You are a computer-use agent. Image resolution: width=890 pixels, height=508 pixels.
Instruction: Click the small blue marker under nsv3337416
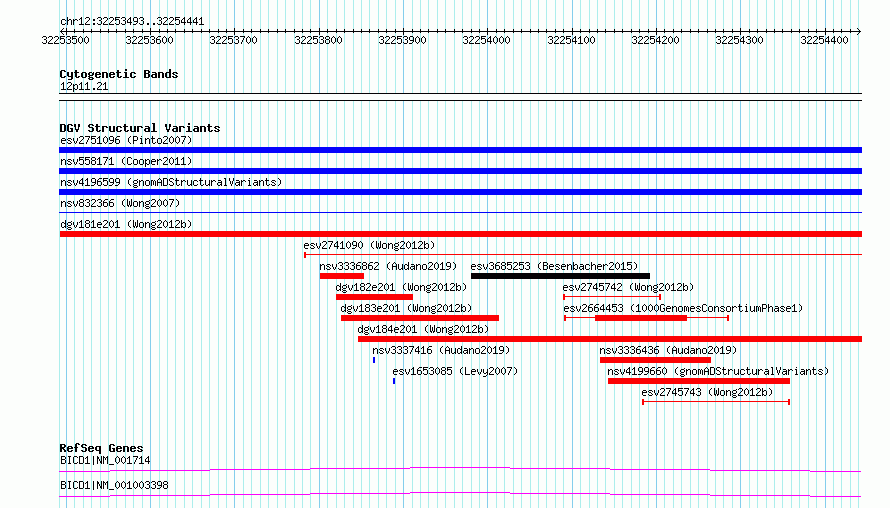pos(374,360)
